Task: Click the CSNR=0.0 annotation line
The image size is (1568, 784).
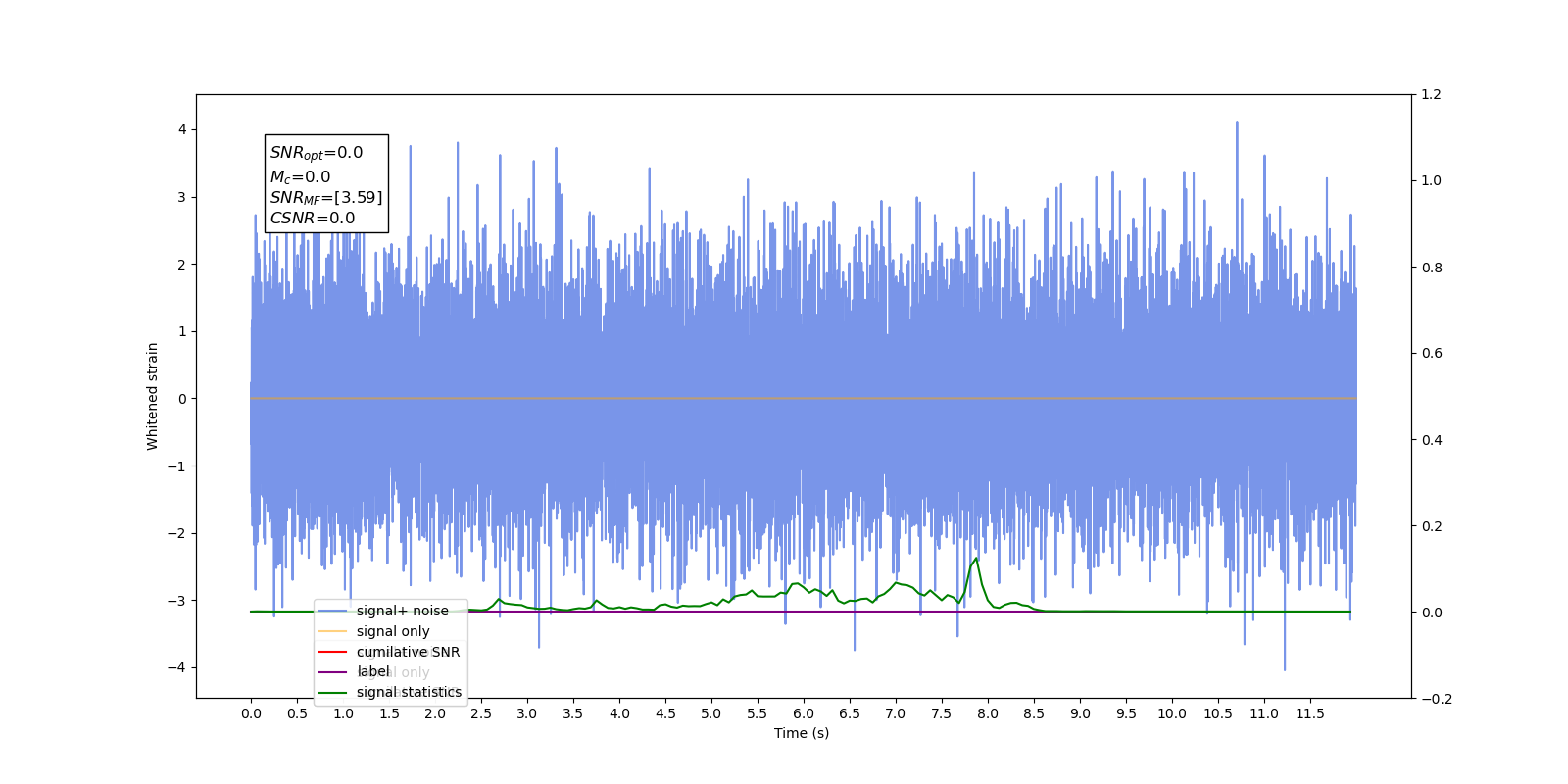Action: click(313, 219)
